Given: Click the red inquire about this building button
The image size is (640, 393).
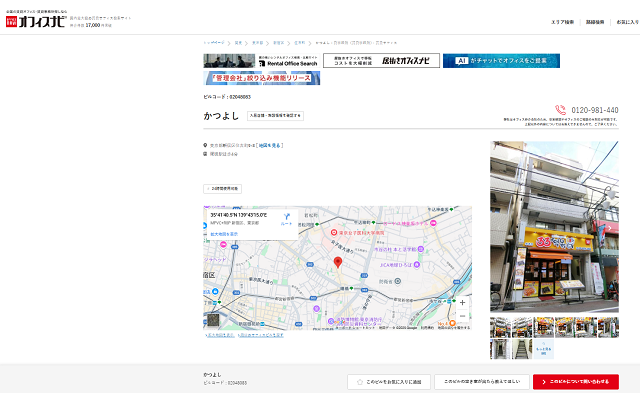Looking at the screenshot, I should tap(576, 382).
